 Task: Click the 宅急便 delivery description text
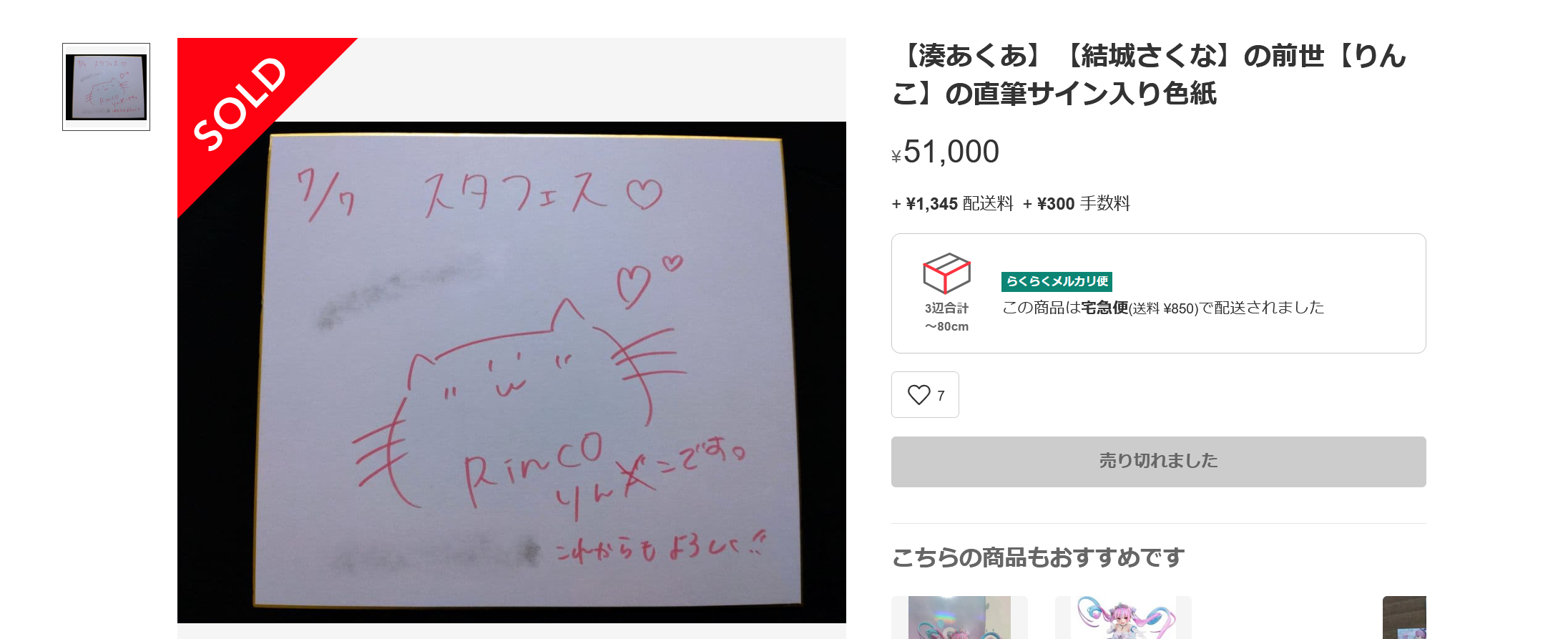(1163, 308)
